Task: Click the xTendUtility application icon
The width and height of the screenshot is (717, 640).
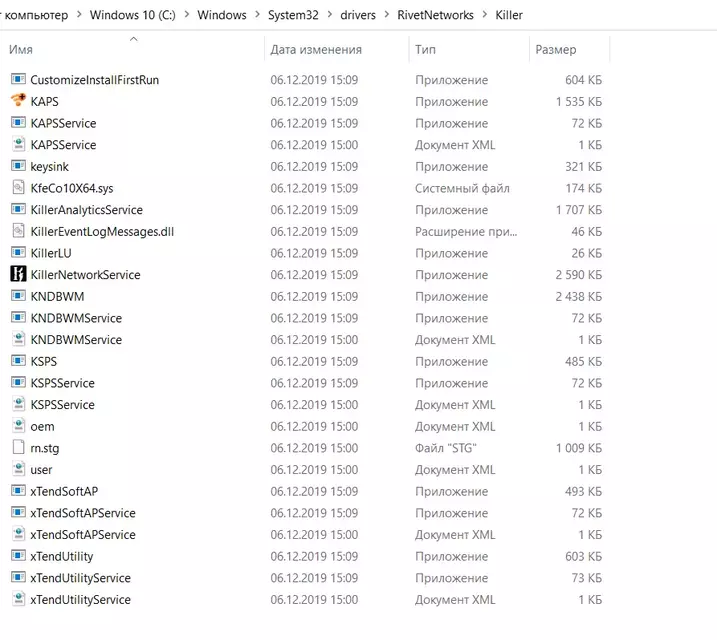Action: [18, 556]
